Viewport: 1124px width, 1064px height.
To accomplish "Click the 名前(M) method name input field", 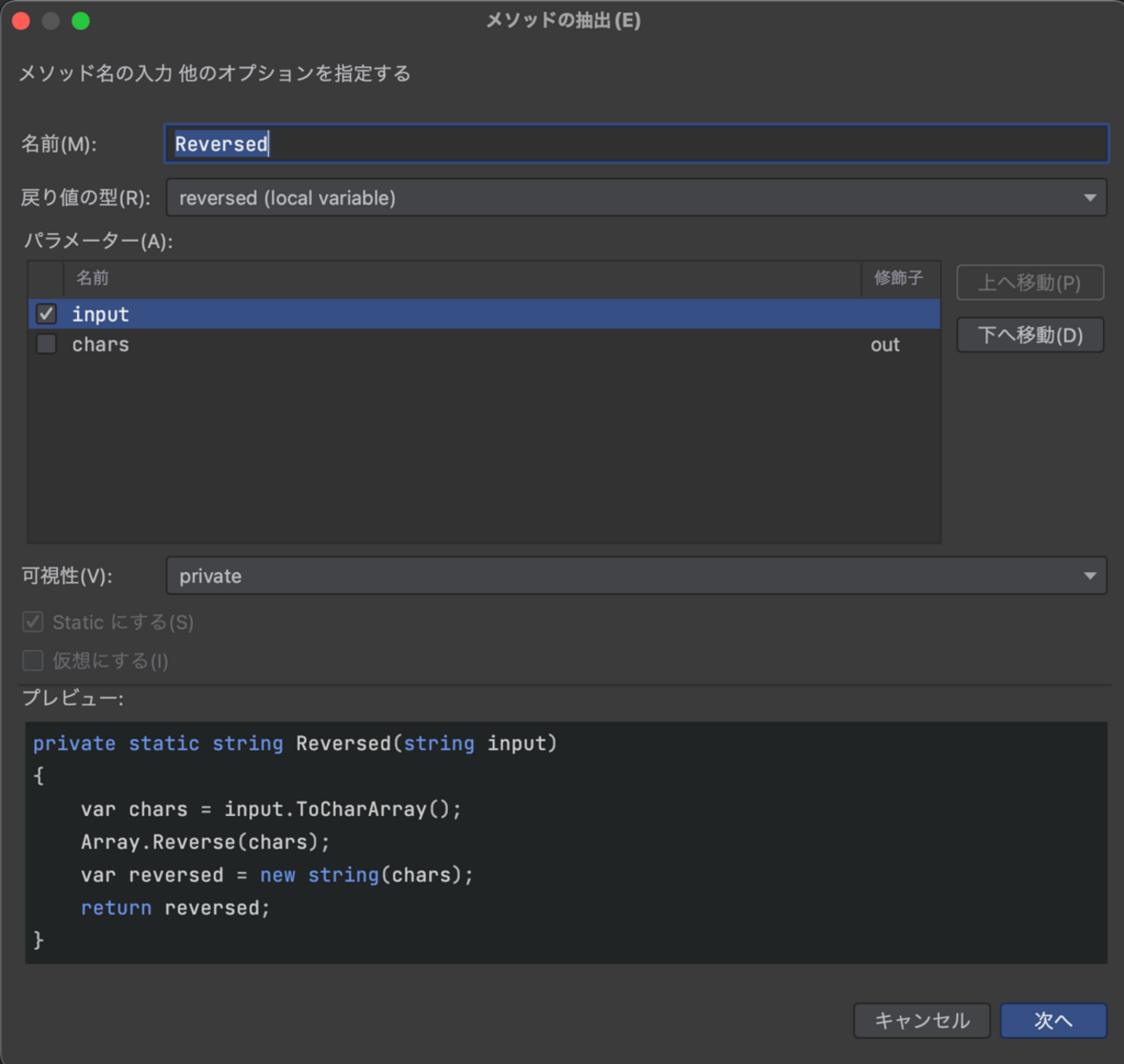I will click(636, 143).
